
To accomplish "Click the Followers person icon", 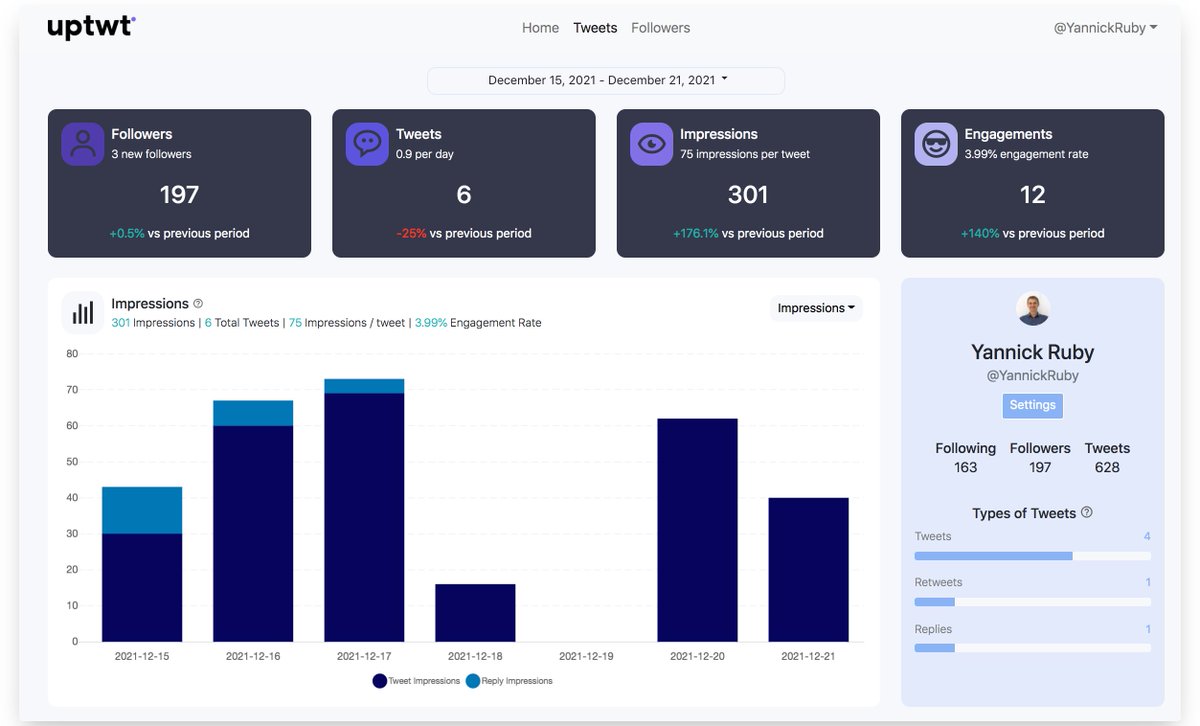I will pos(82,144).
